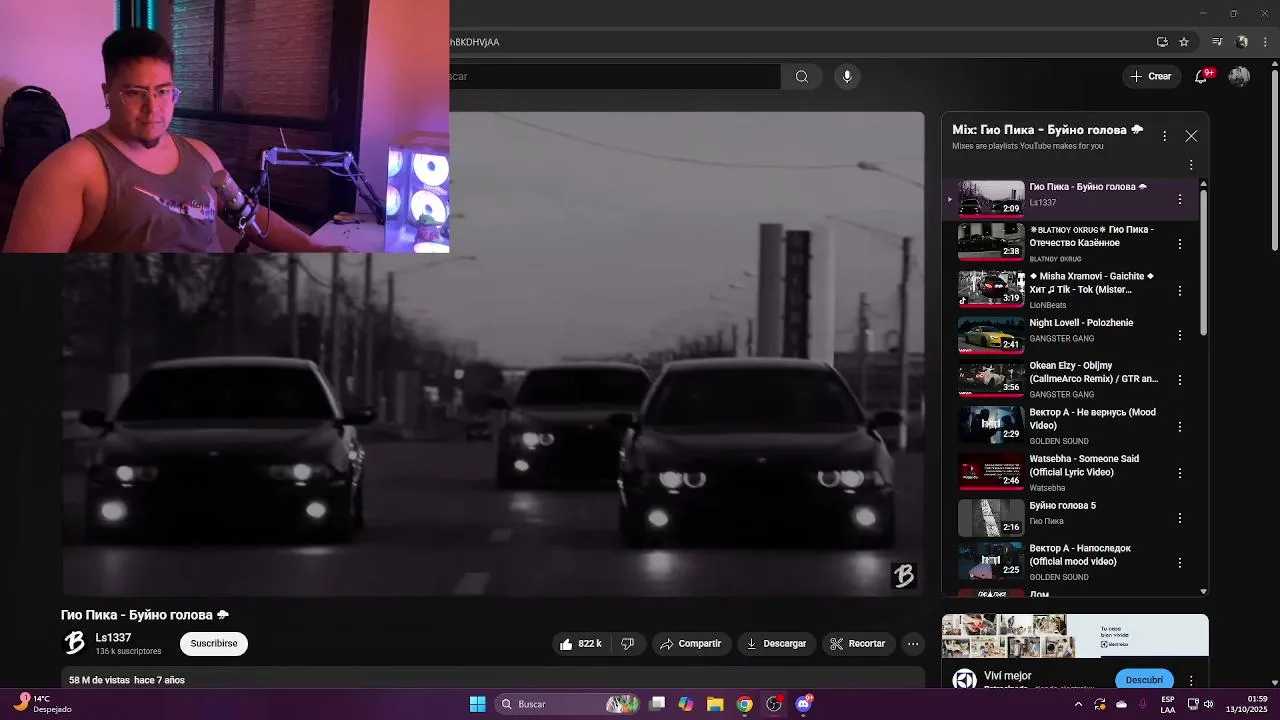Open the Ls1337 channel avatar
This screenshot has height=720, width=1280.
(x=74, y=643)
